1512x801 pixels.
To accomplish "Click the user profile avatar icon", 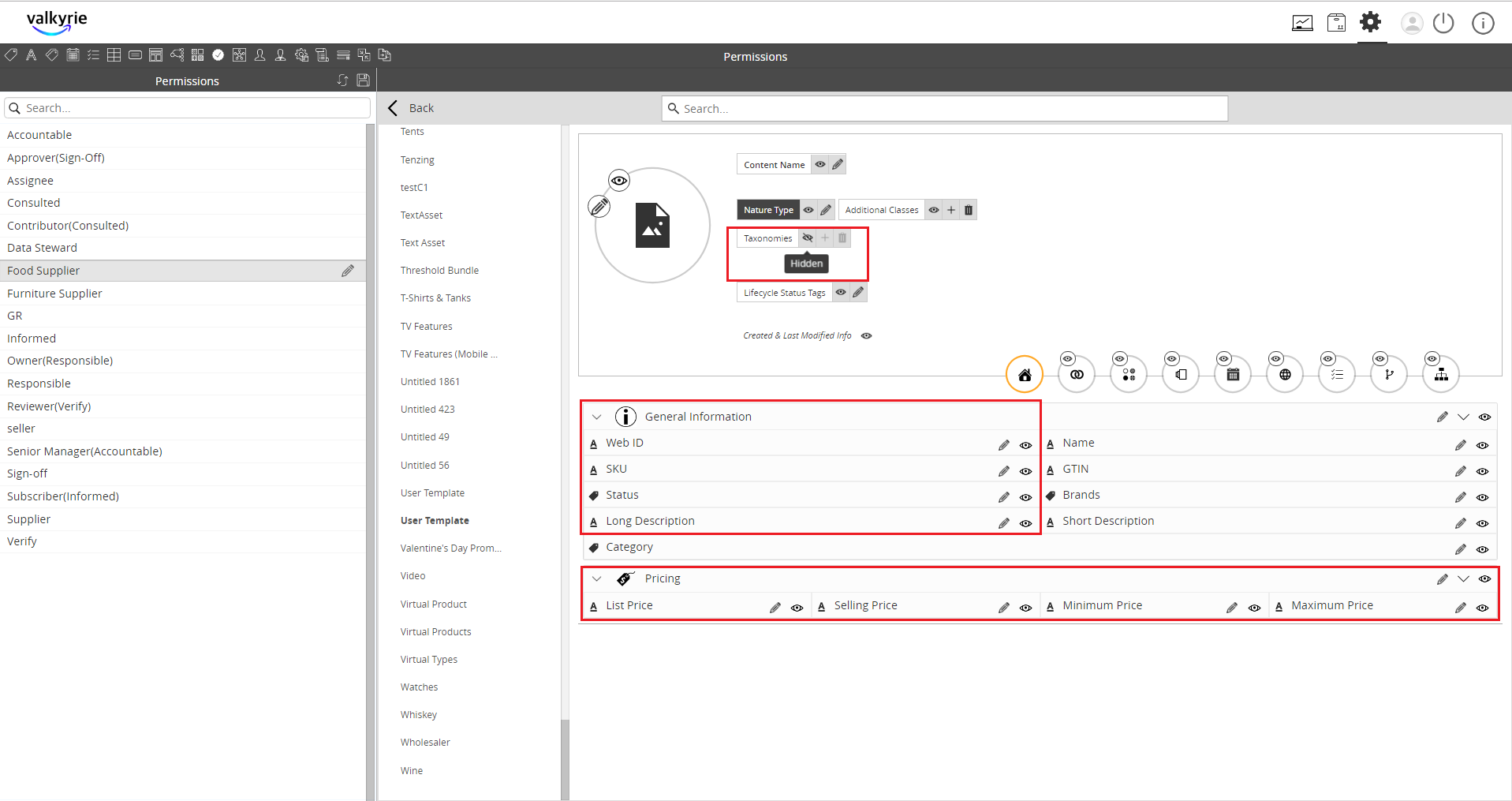I will pyautogui.click(x=1411, y=23).
